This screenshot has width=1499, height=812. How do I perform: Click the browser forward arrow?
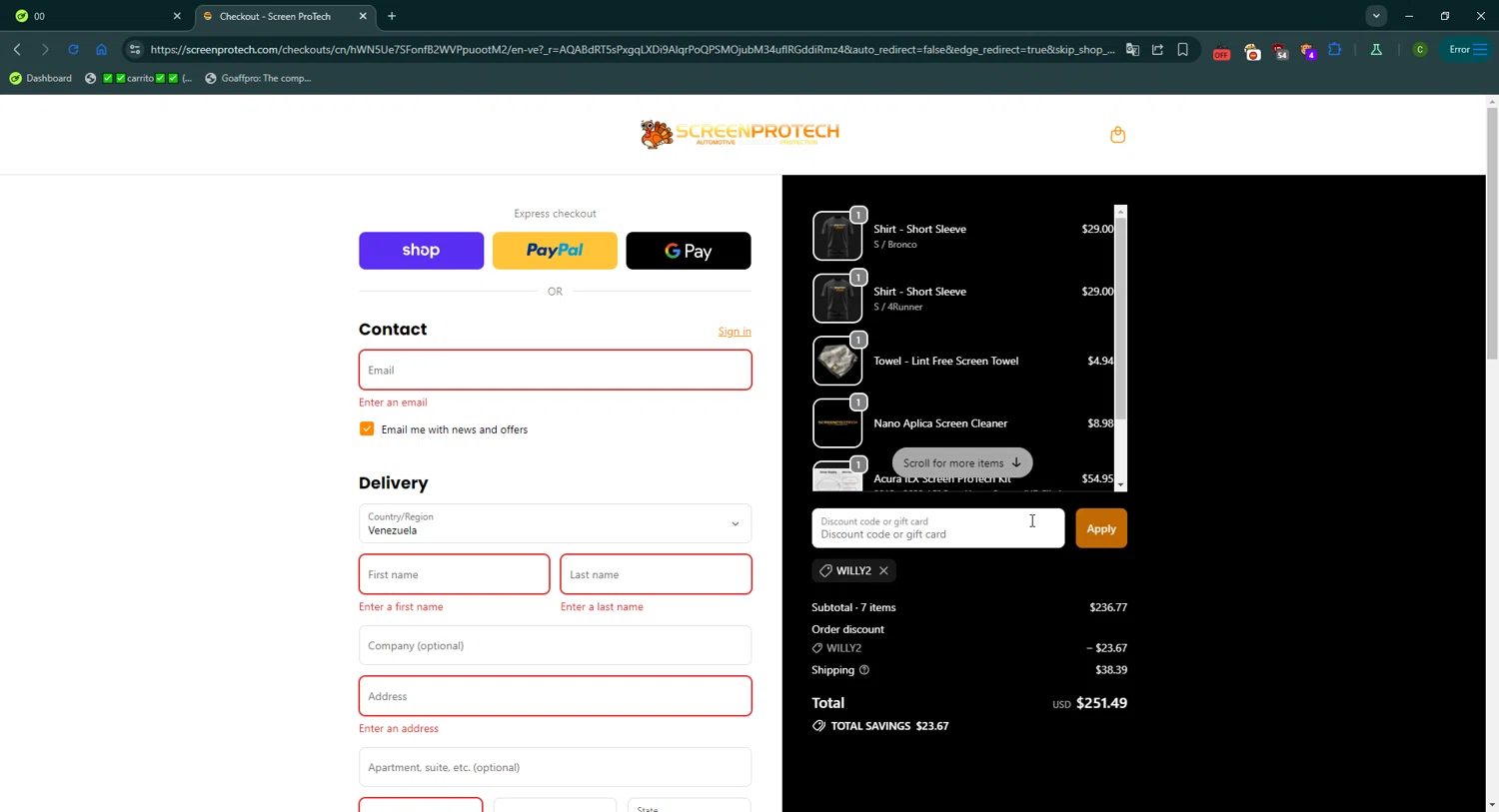[x=45, y=49]
